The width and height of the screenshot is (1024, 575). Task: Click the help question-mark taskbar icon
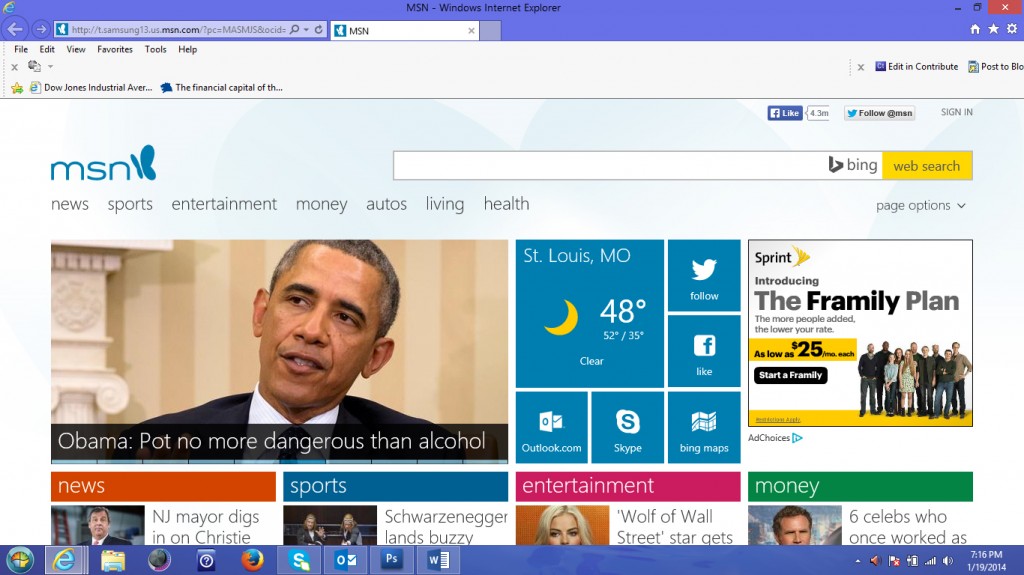206,561
